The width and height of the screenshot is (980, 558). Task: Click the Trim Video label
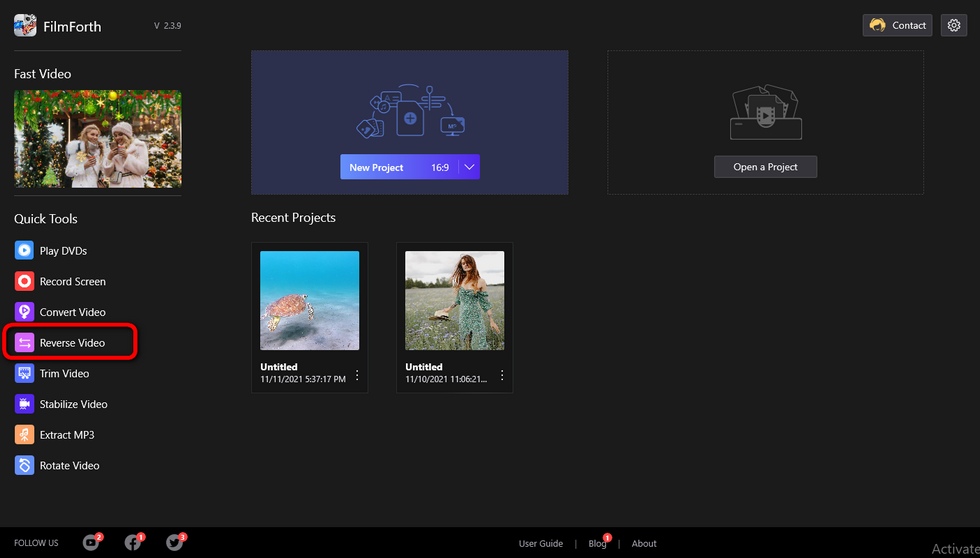click(x=64, y=373)
